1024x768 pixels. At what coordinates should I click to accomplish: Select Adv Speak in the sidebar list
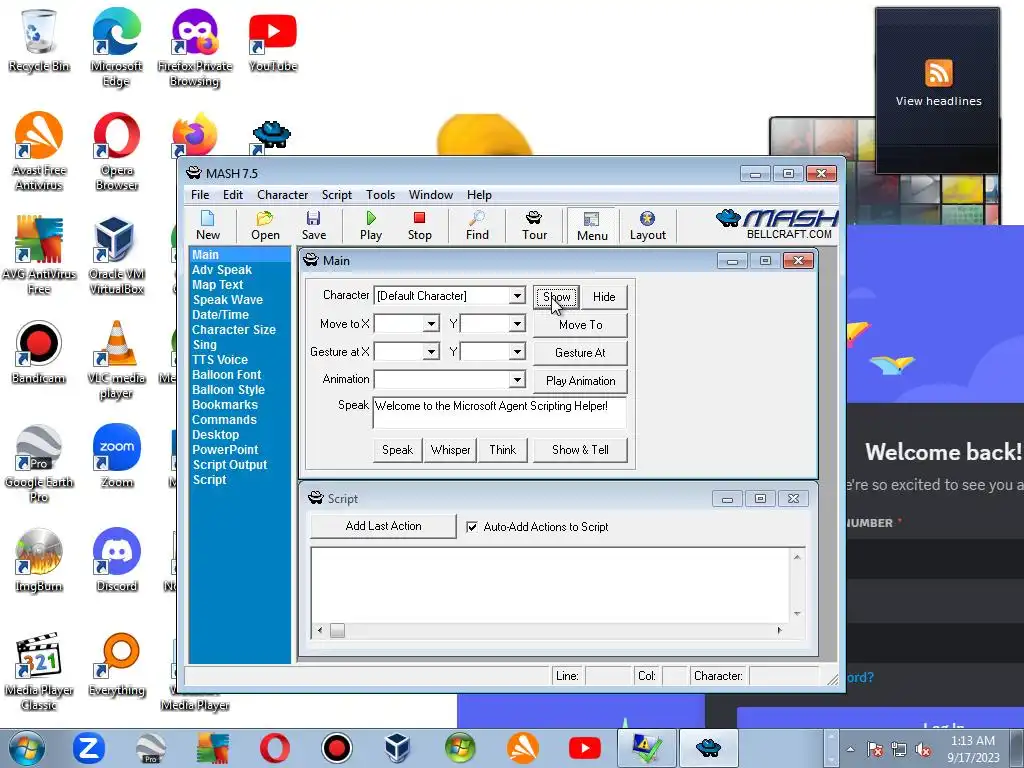221,270
